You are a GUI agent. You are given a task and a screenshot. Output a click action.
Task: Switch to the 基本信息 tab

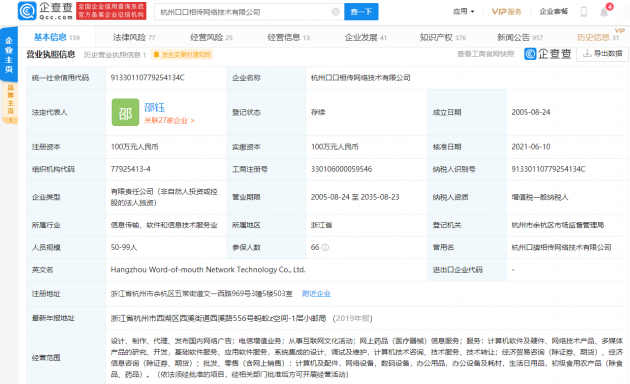(x=57, y=37)
